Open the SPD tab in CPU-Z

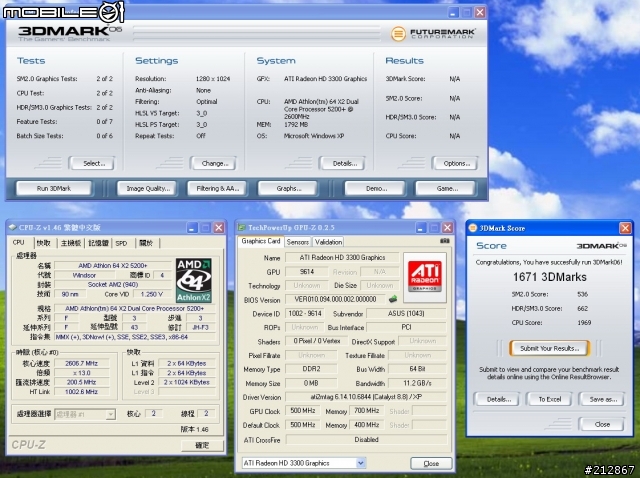[x=121, y=243]
